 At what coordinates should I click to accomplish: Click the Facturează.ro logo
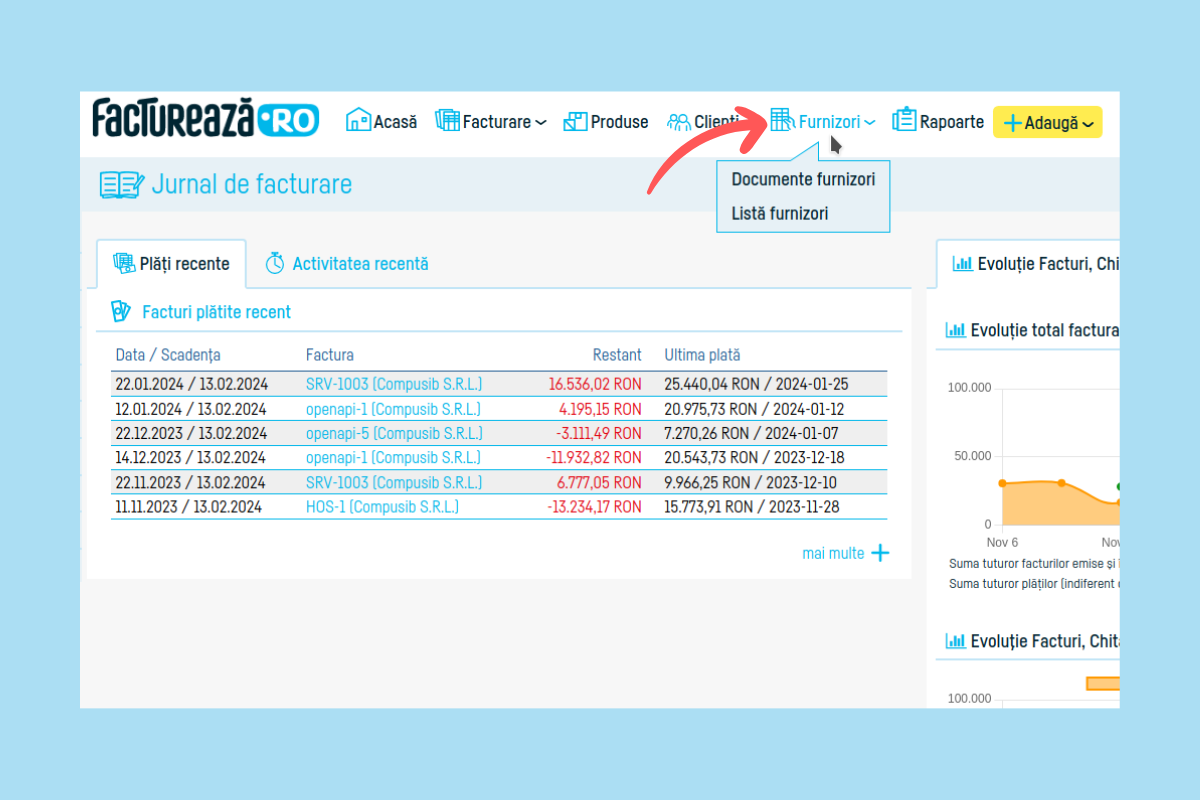pos(206,118)
